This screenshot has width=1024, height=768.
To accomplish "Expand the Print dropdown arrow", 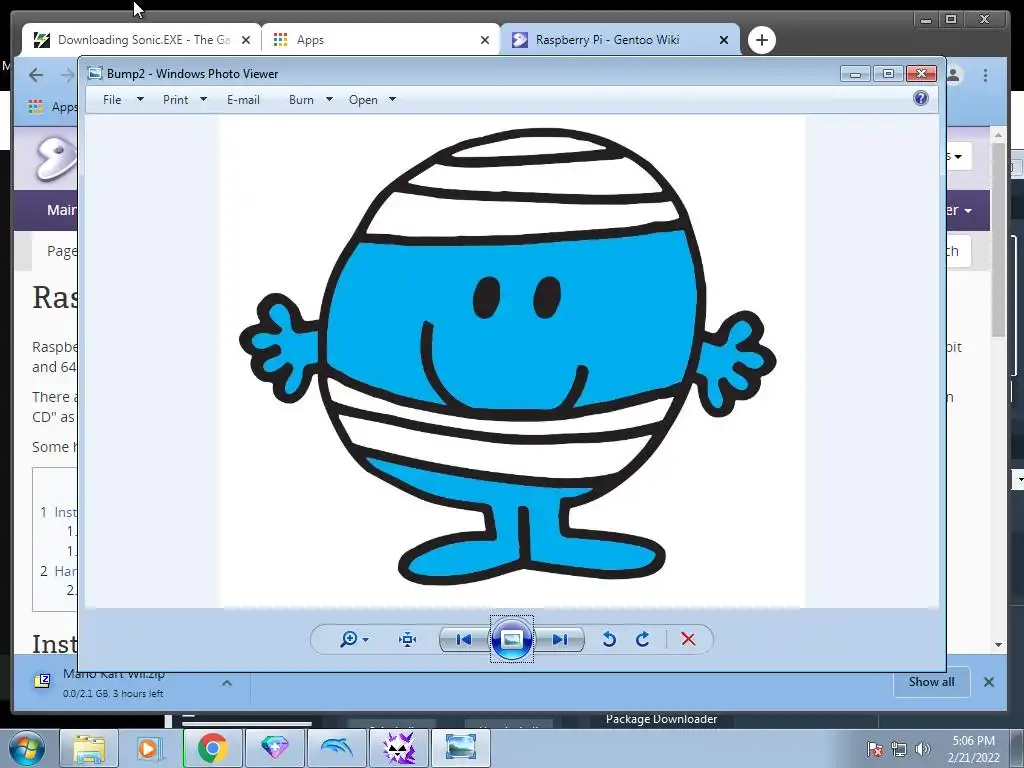I will tap(203, 99).
